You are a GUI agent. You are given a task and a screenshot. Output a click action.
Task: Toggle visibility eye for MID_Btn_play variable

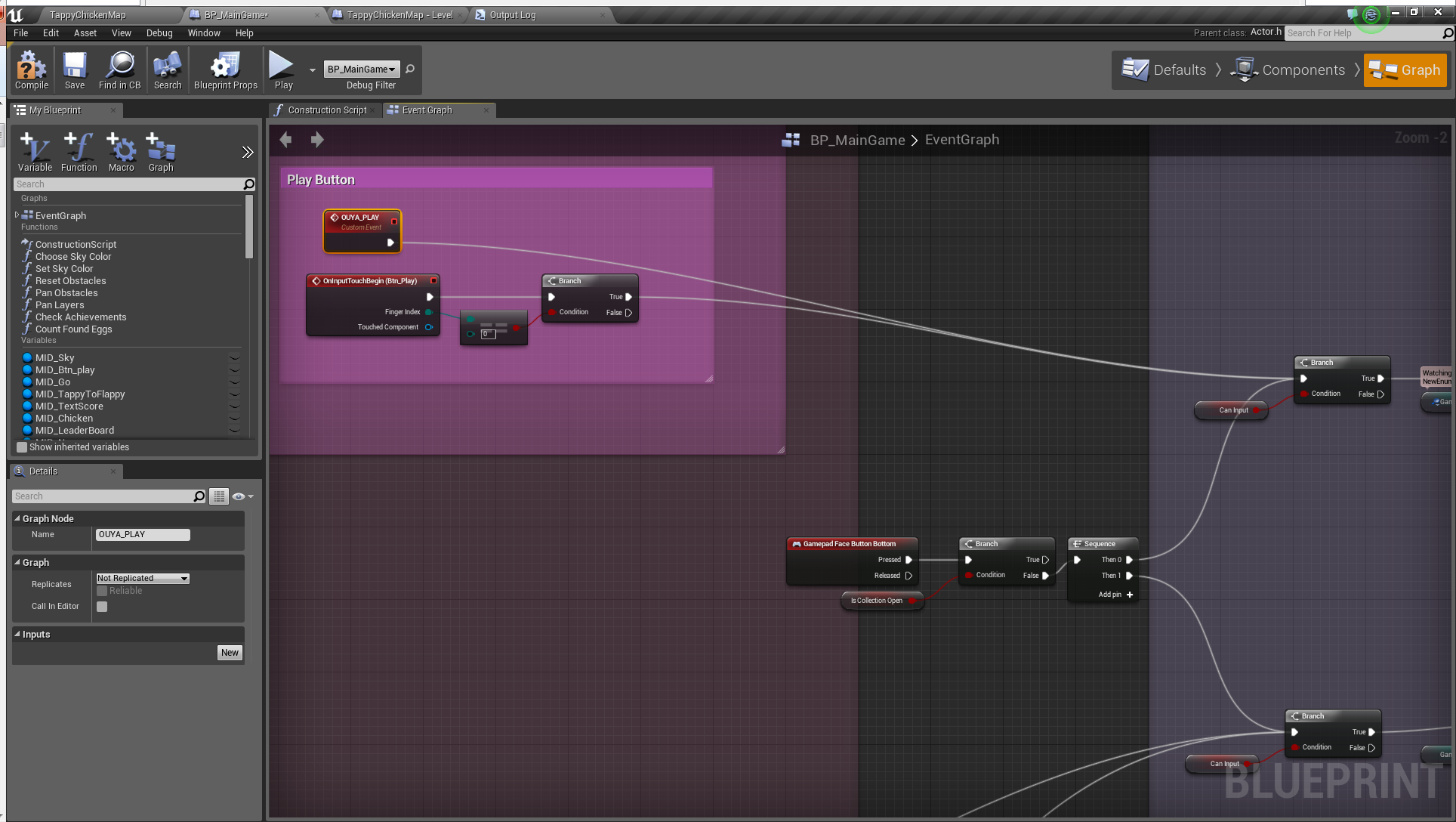pyautogui.click(x=235, y=370)
